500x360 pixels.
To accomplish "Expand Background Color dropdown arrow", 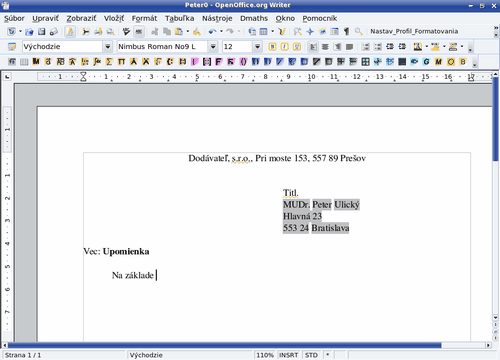I will click(x=462, y=47).
